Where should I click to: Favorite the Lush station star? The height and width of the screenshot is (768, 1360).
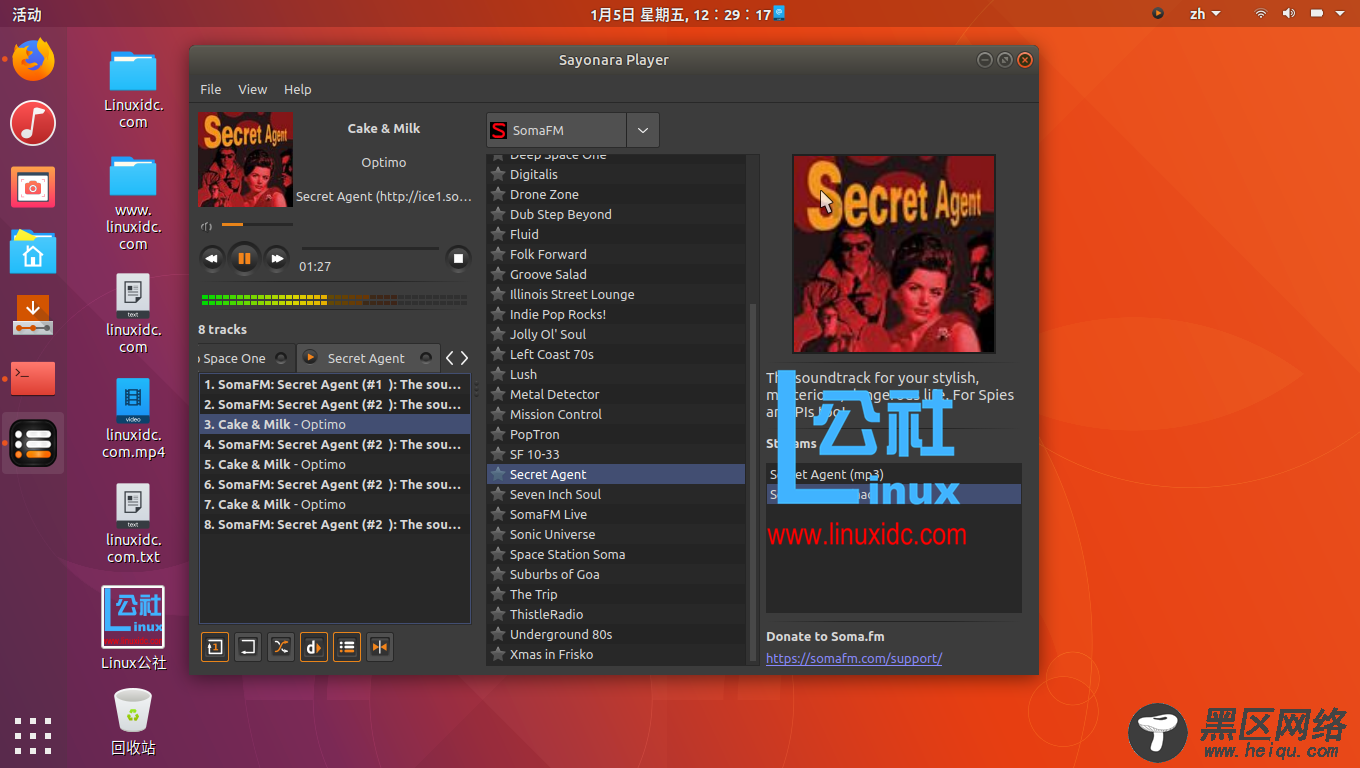point(498,374)
